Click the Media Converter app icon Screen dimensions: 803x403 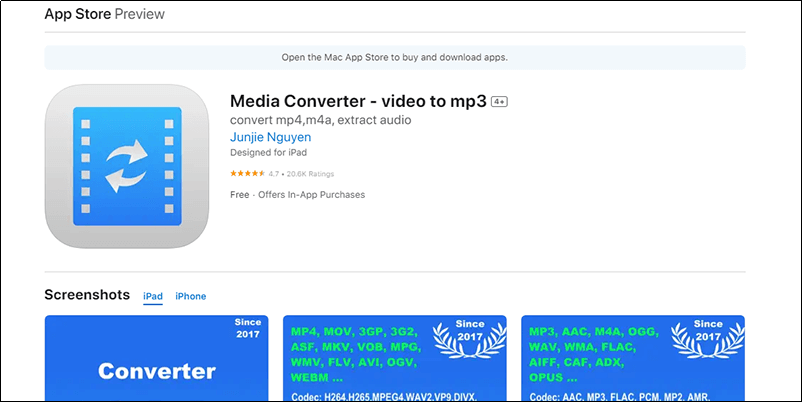127,166
